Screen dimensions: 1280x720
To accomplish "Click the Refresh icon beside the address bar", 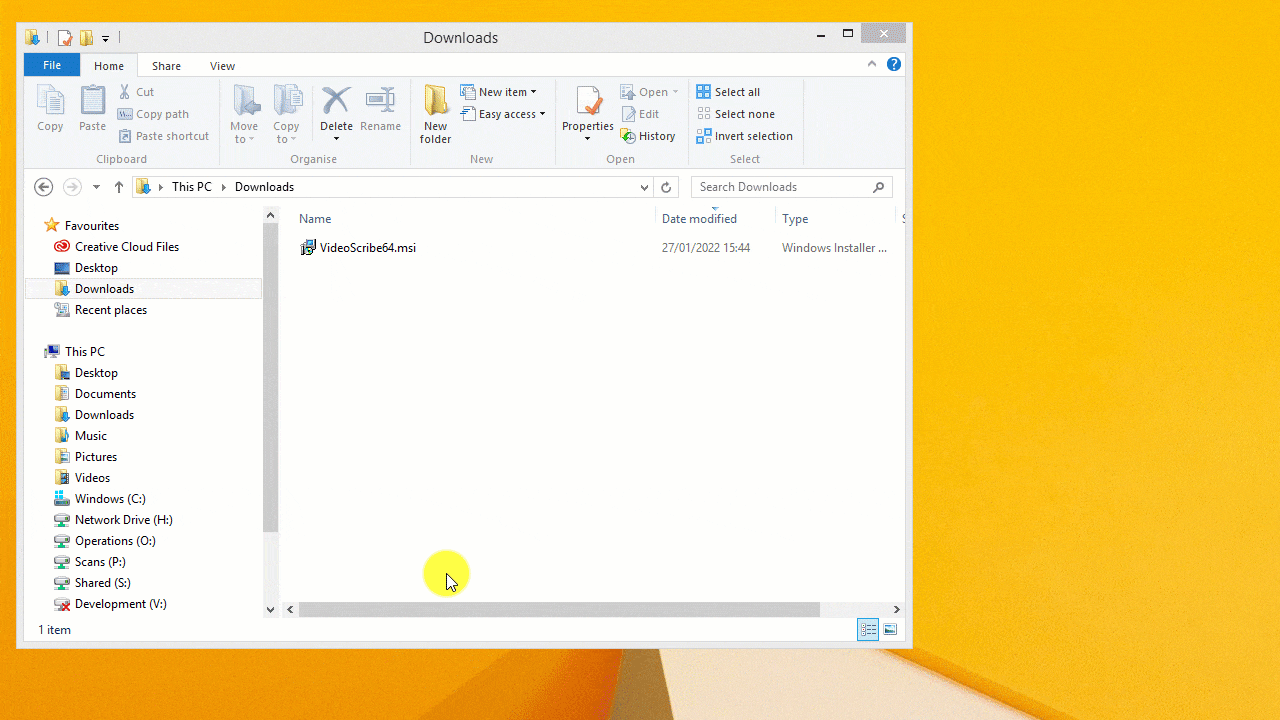I will coord(666,187).
